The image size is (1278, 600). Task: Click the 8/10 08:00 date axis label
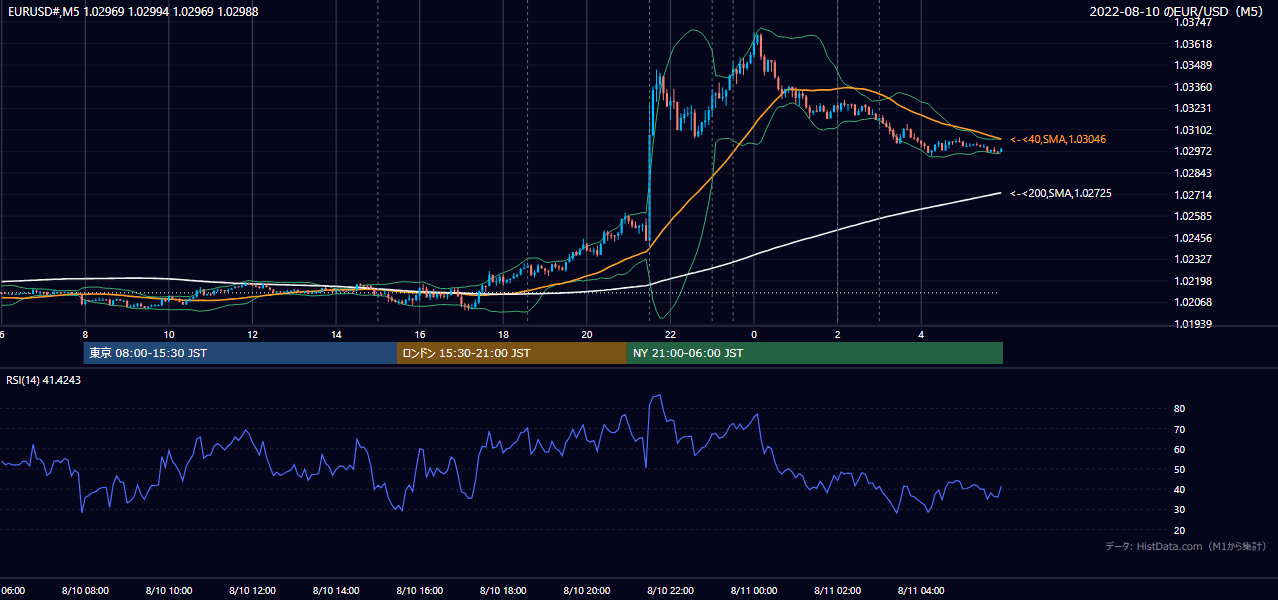pyautogui.click(x=84, y=591)
